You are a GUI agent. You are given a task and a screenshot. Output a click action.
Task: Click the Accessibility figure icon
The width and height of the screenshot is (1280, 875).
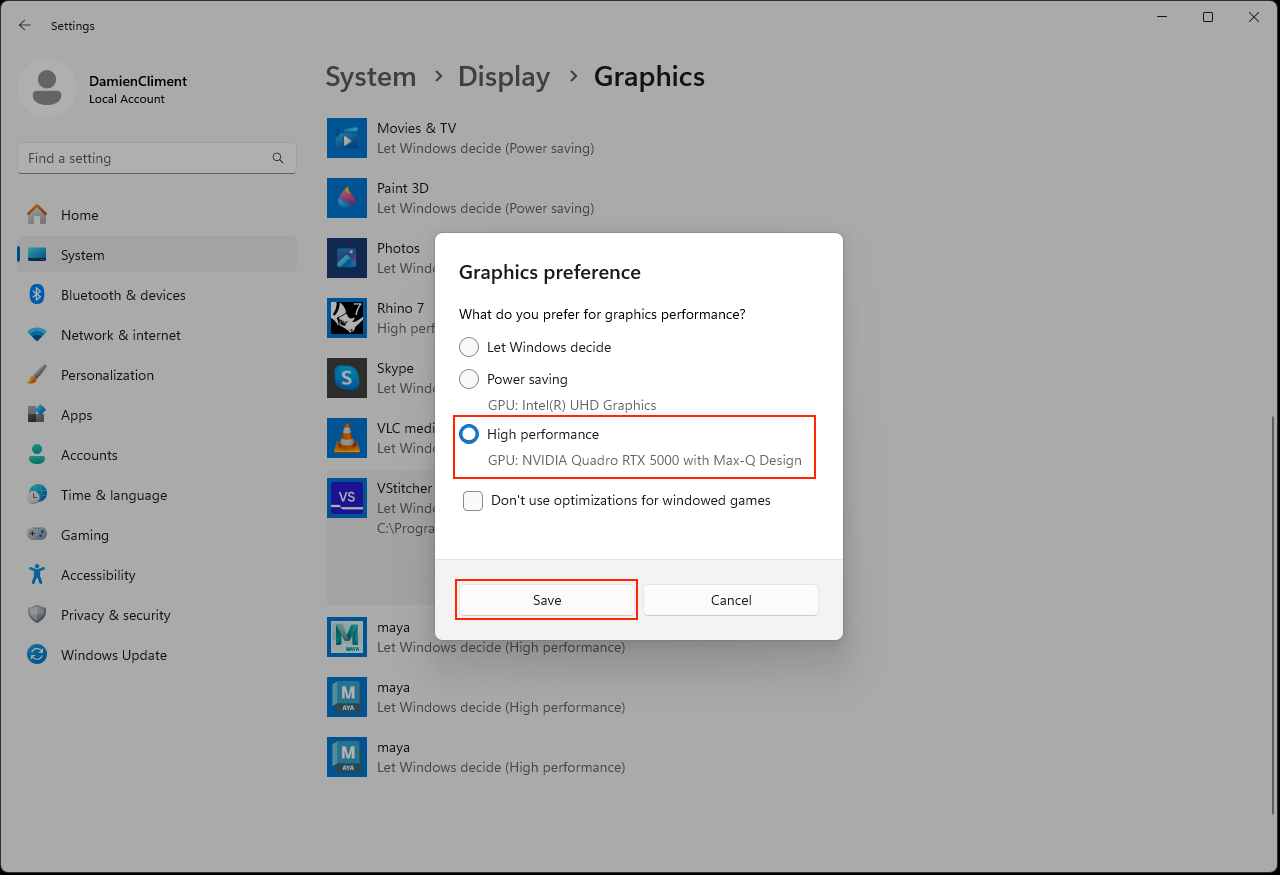[37, 575]
